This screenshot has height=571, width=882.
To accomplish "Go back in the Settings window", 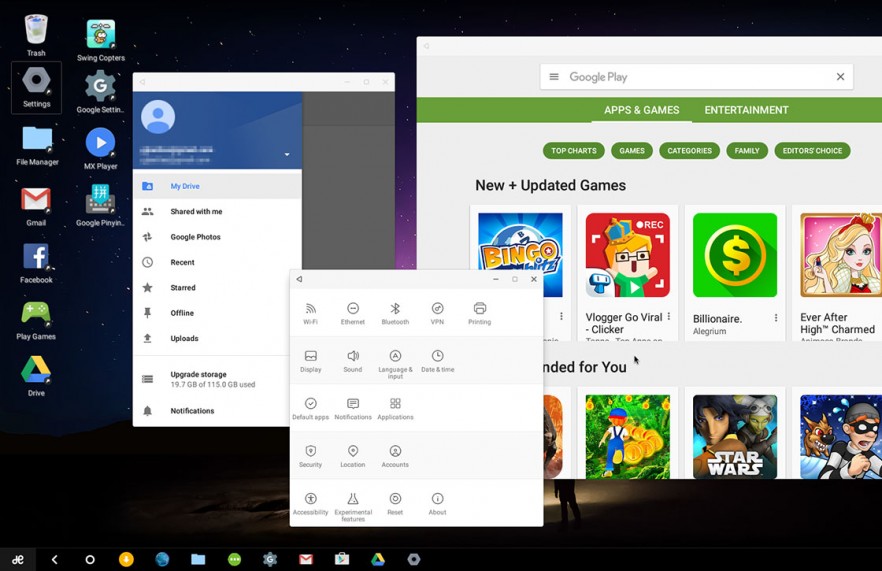I will point(299,279).
